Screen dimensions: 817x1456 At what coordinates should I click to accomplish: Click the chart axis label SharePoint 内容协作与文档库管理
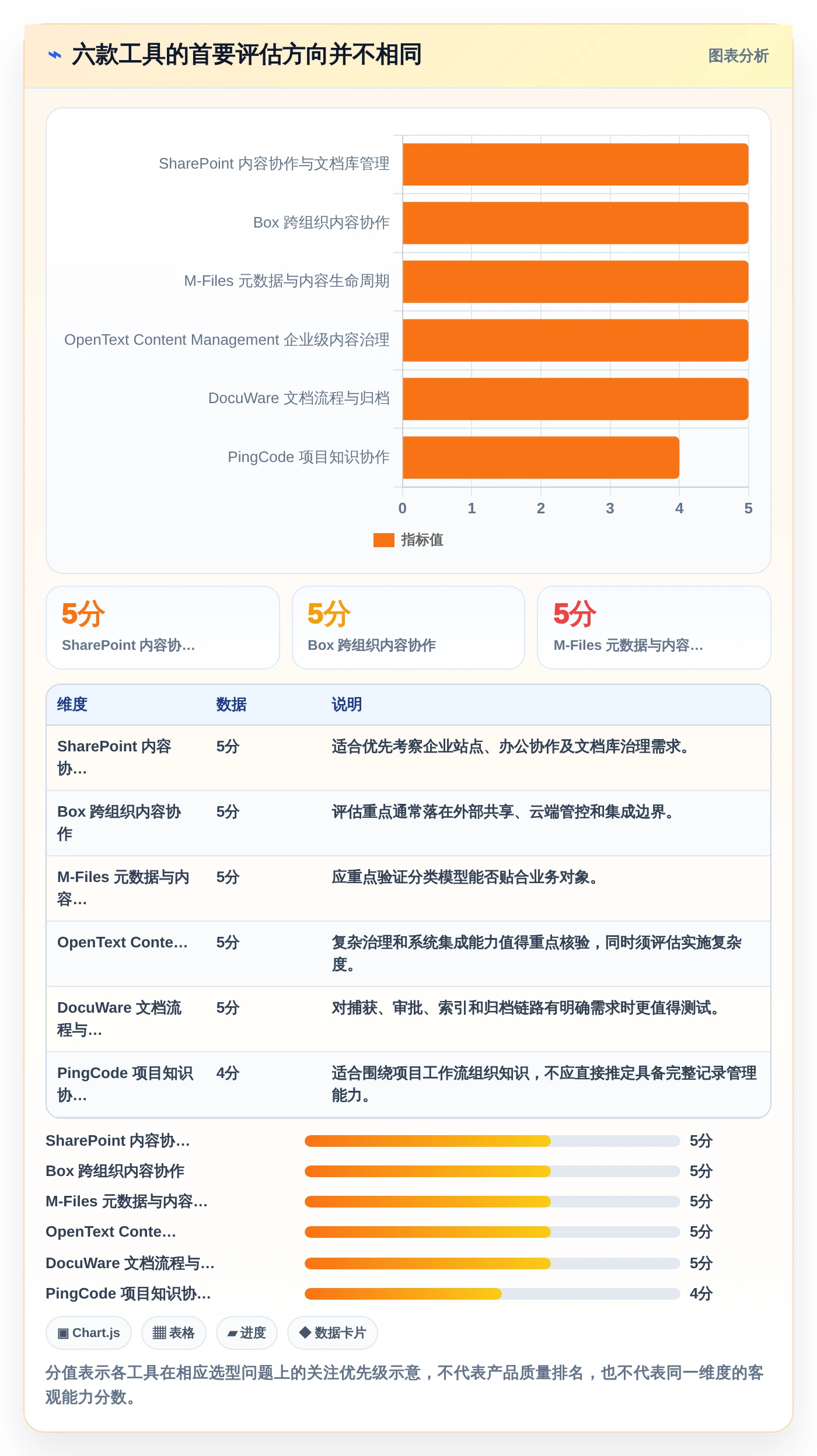click(x=274, y=164)
